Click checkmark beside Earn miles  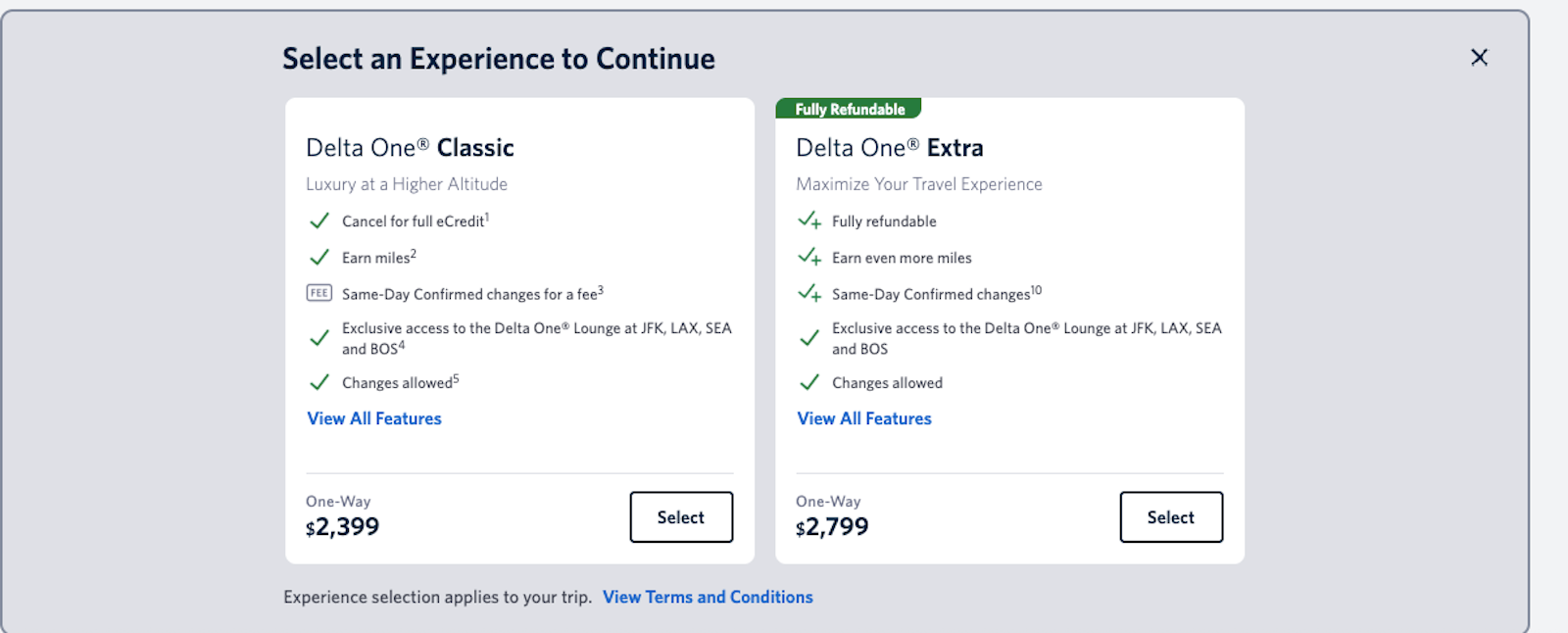pyautogui.click(x=319, y=258)
